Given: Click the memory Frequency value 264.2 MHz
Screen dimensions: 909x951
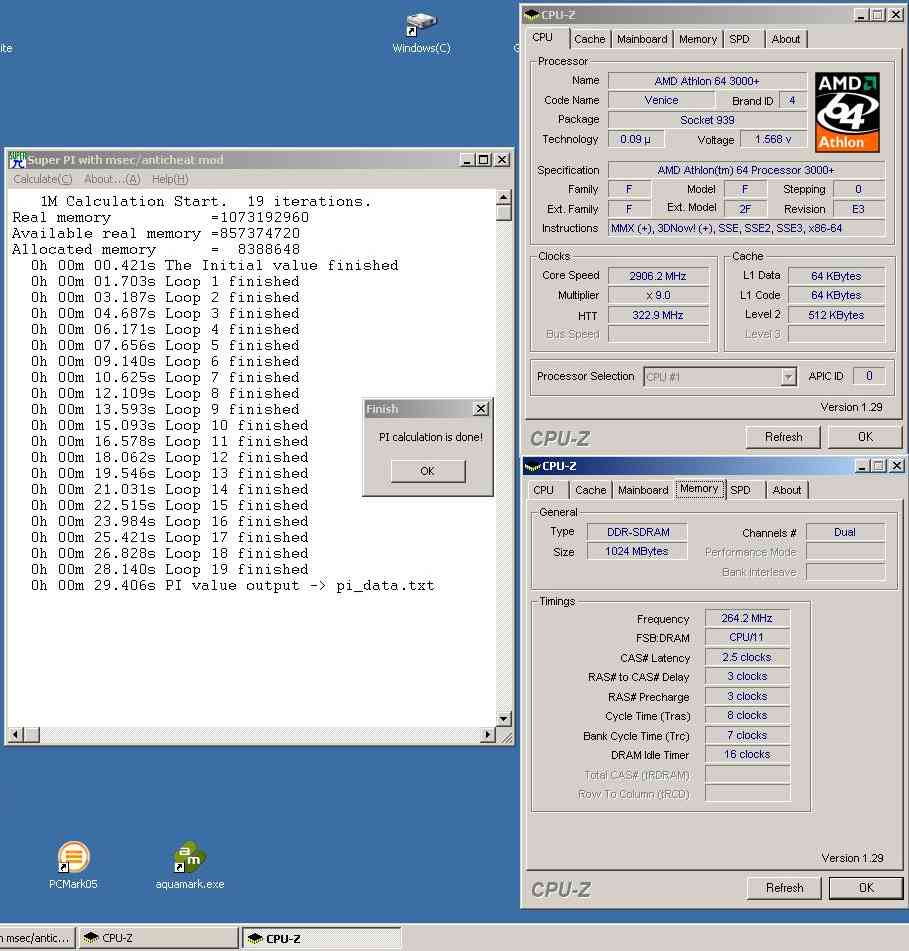Looking at the screenshot, I should coord(746,619).
